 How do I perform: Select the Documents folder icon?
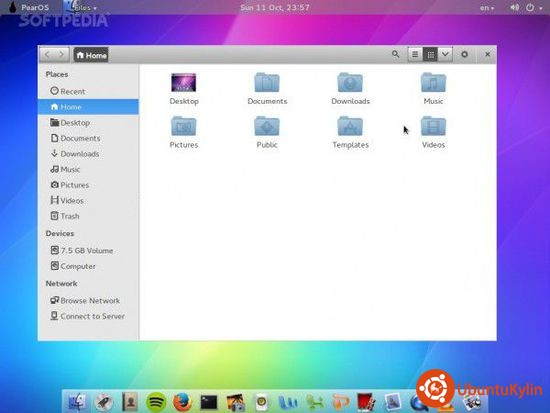tap(267, 82)
